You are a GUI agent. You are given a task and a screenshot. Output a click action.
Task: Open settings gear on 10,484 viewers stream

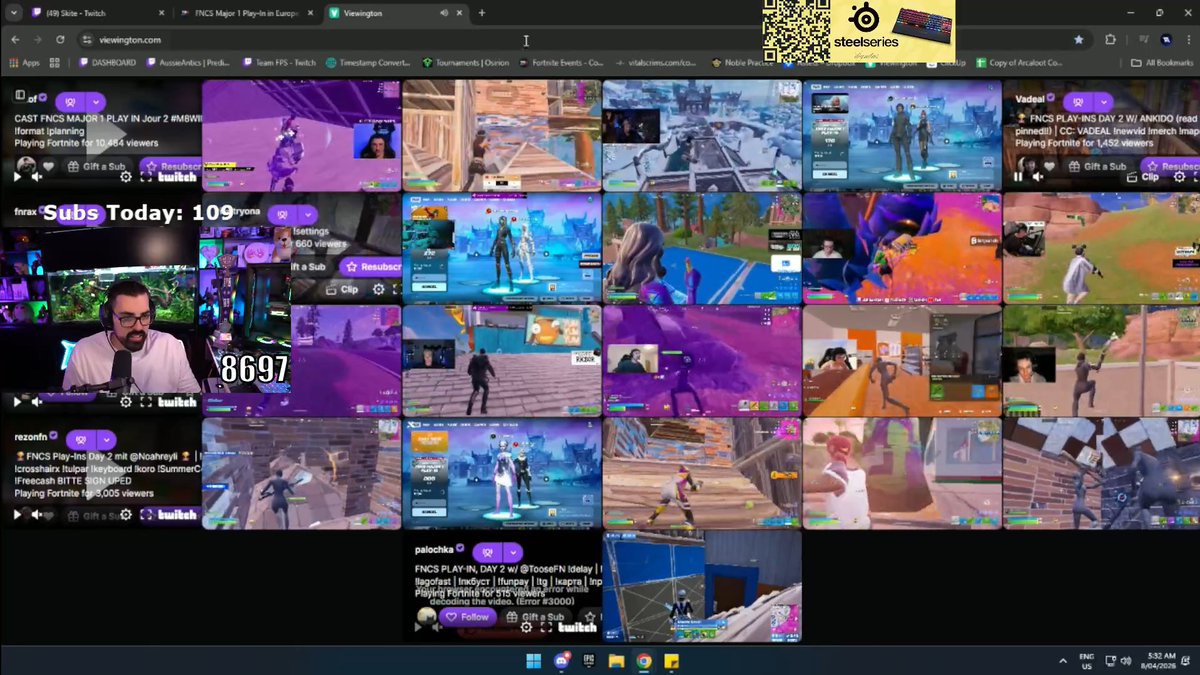point(126,177)
